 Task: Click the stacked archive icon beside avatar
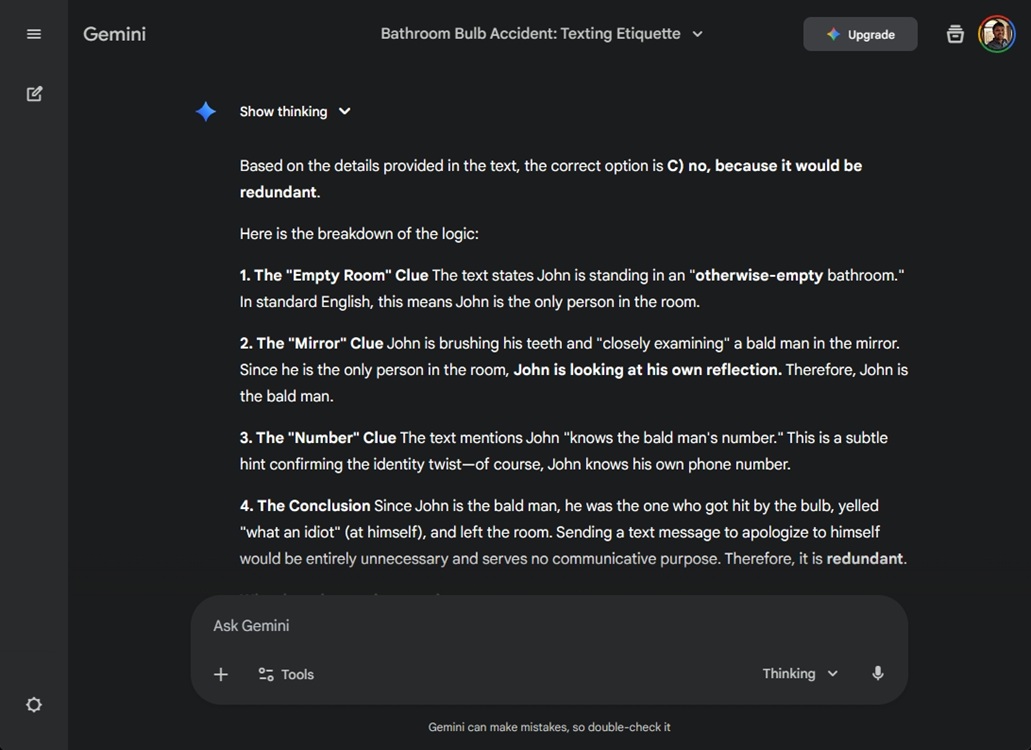click(955, 34)
